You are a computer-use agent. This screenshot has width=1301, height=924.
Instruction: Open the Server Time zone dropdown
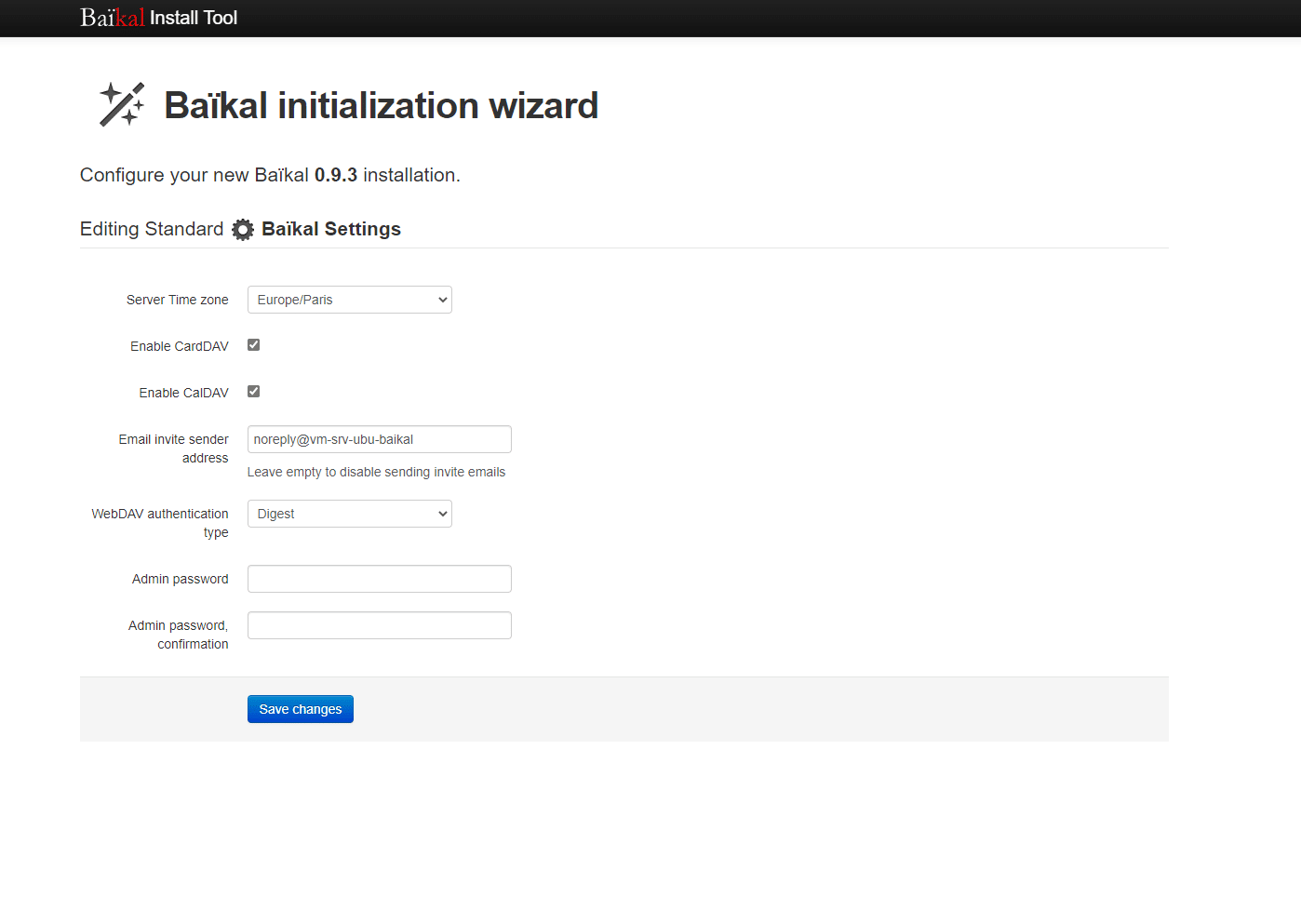[x=349, y=300]
